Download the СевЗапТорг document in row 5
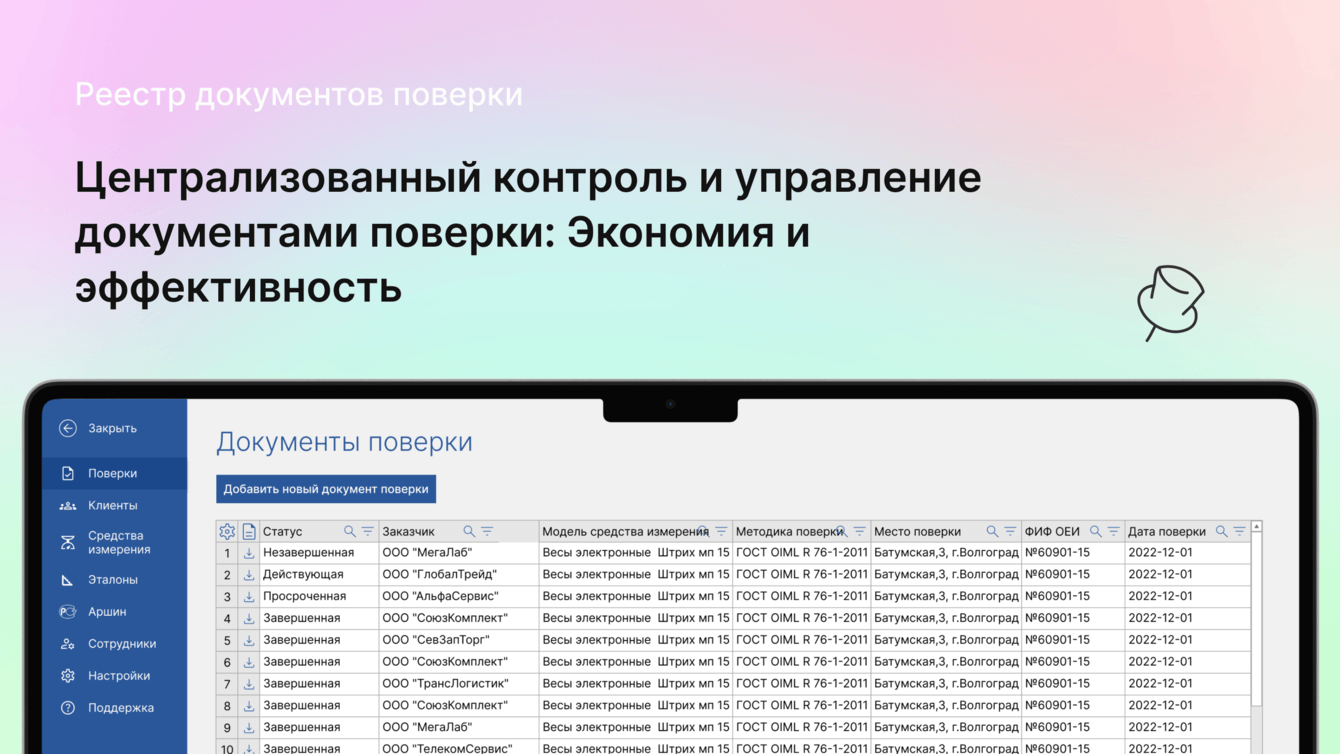The height and width of the screenshot is (754, 1340). click(249, 641)
